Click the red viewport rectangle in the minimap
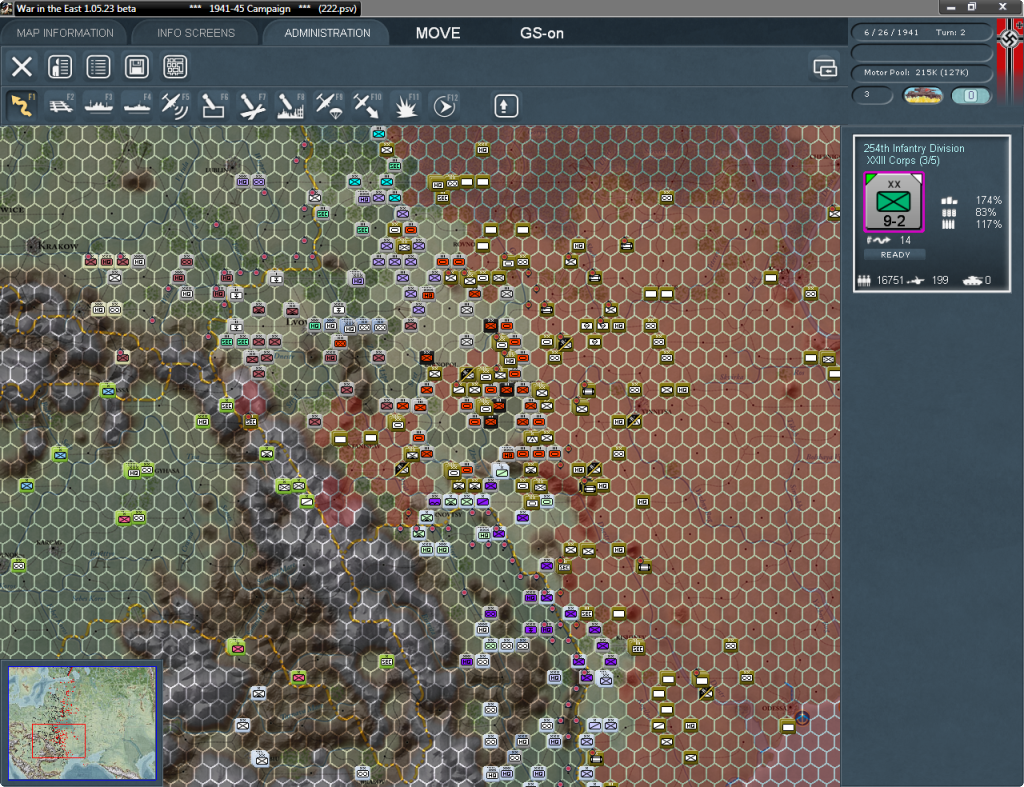This screenshot has height=787, width=1024. coord(59,741)
